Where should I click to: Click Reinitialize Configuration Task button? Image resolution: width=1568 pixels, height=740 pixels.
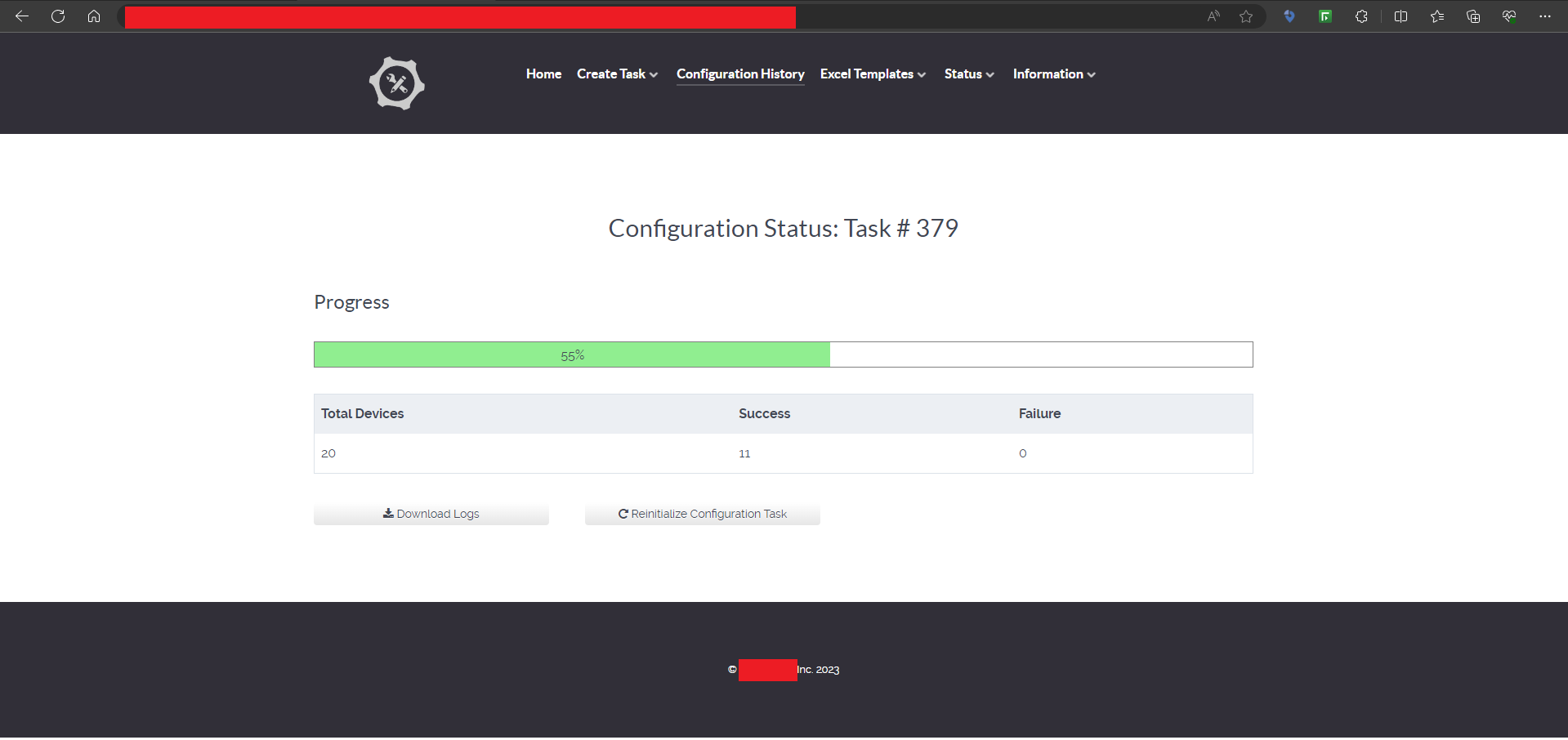pyautogui.click(x=703, y=514)
